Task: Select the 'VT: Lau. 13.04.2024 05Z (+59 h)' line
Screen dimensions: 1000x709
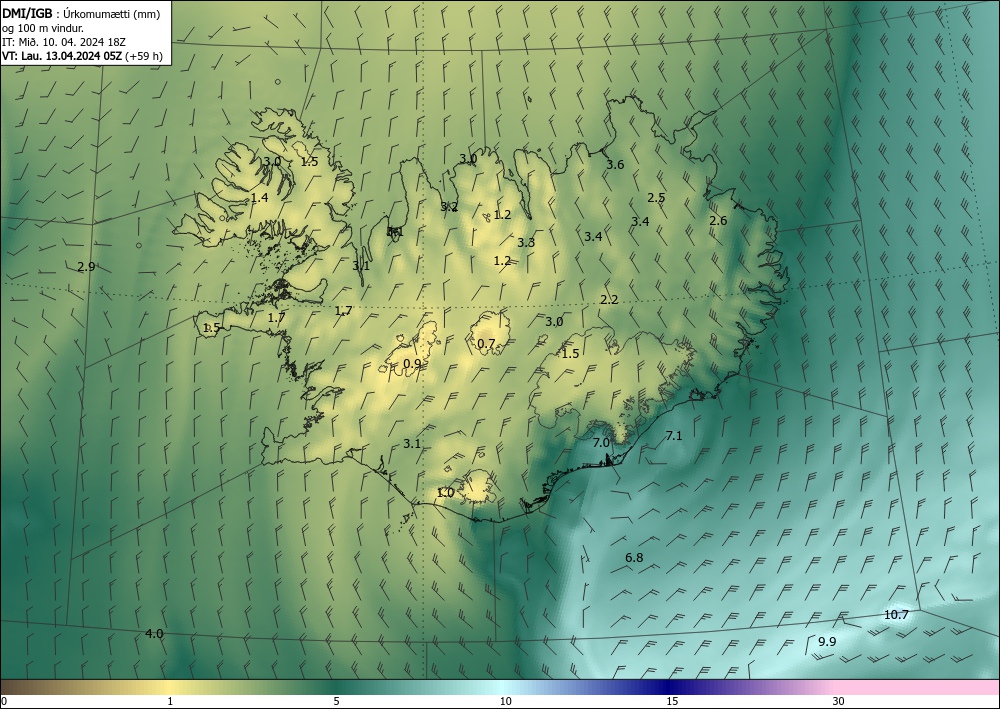Action: pos(82,56)
